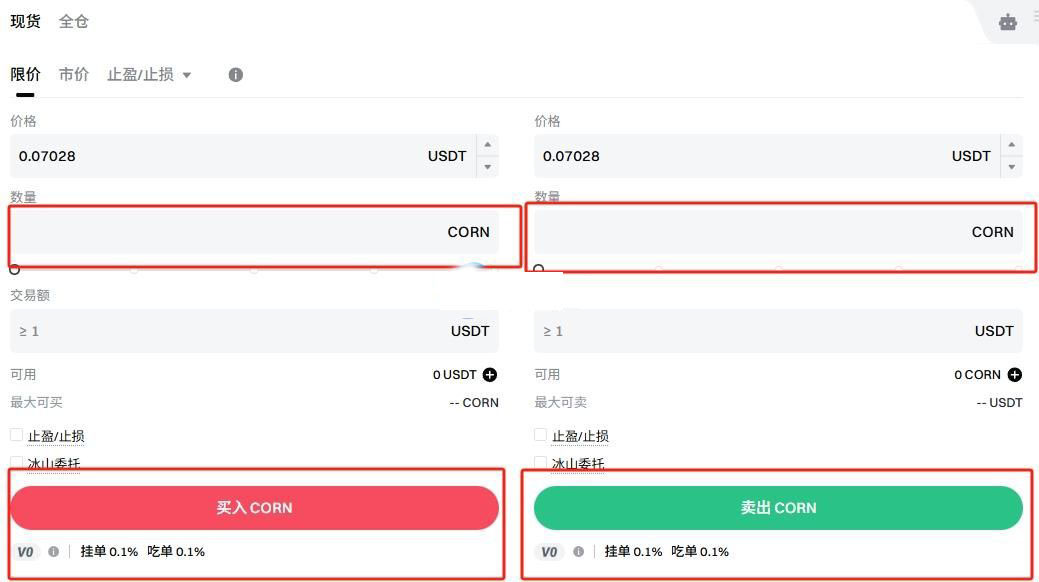
Task: Enable 冰山委托 checkbox on the sell side
Action: [539, 462]
